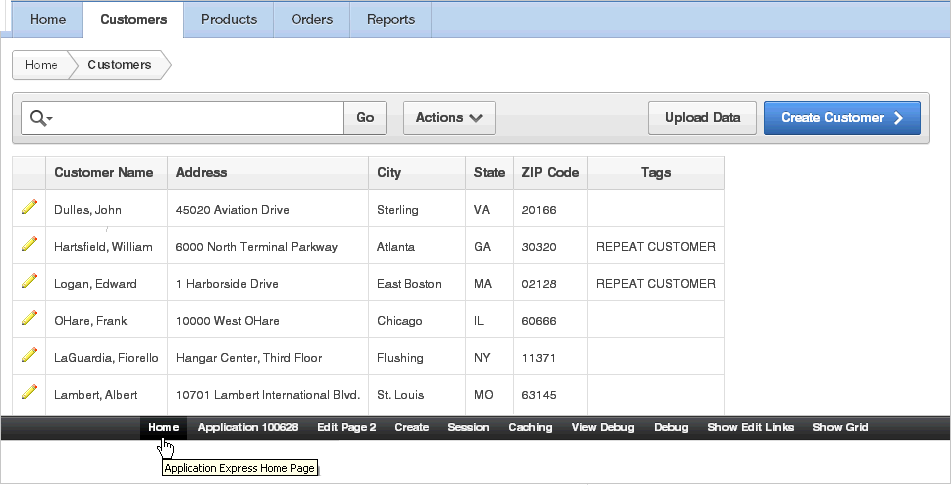This screenshot has width=951, height=485.
Task: Click pencil icon for Hartsfield, William
Action: (x=29, y=244)
